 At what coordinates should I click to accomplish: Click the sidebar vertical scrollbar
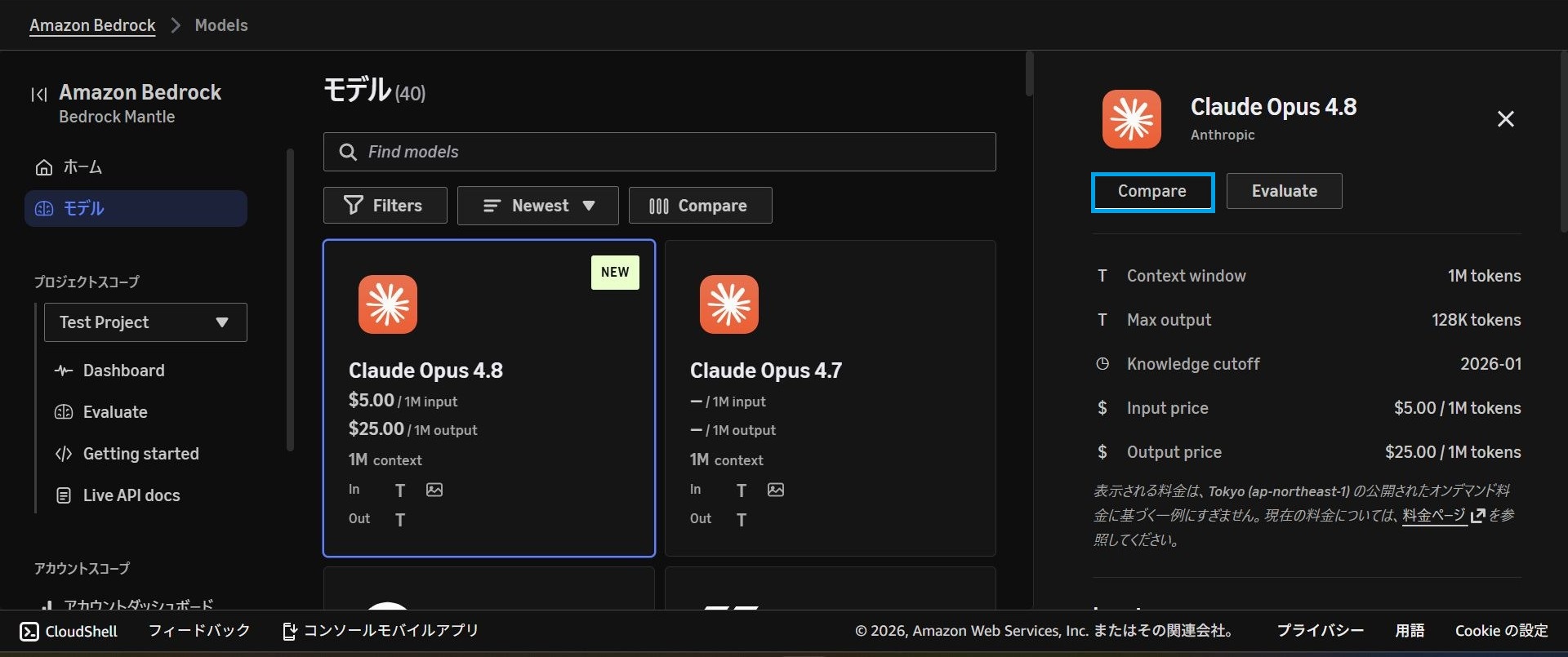point(290,300)
